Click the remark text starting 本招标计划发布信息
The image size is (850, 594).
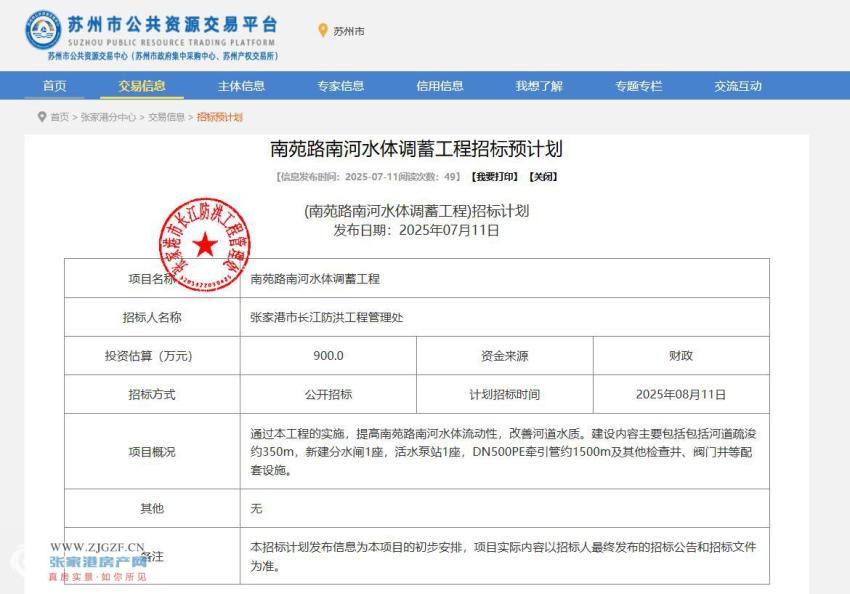pos(503,557)
